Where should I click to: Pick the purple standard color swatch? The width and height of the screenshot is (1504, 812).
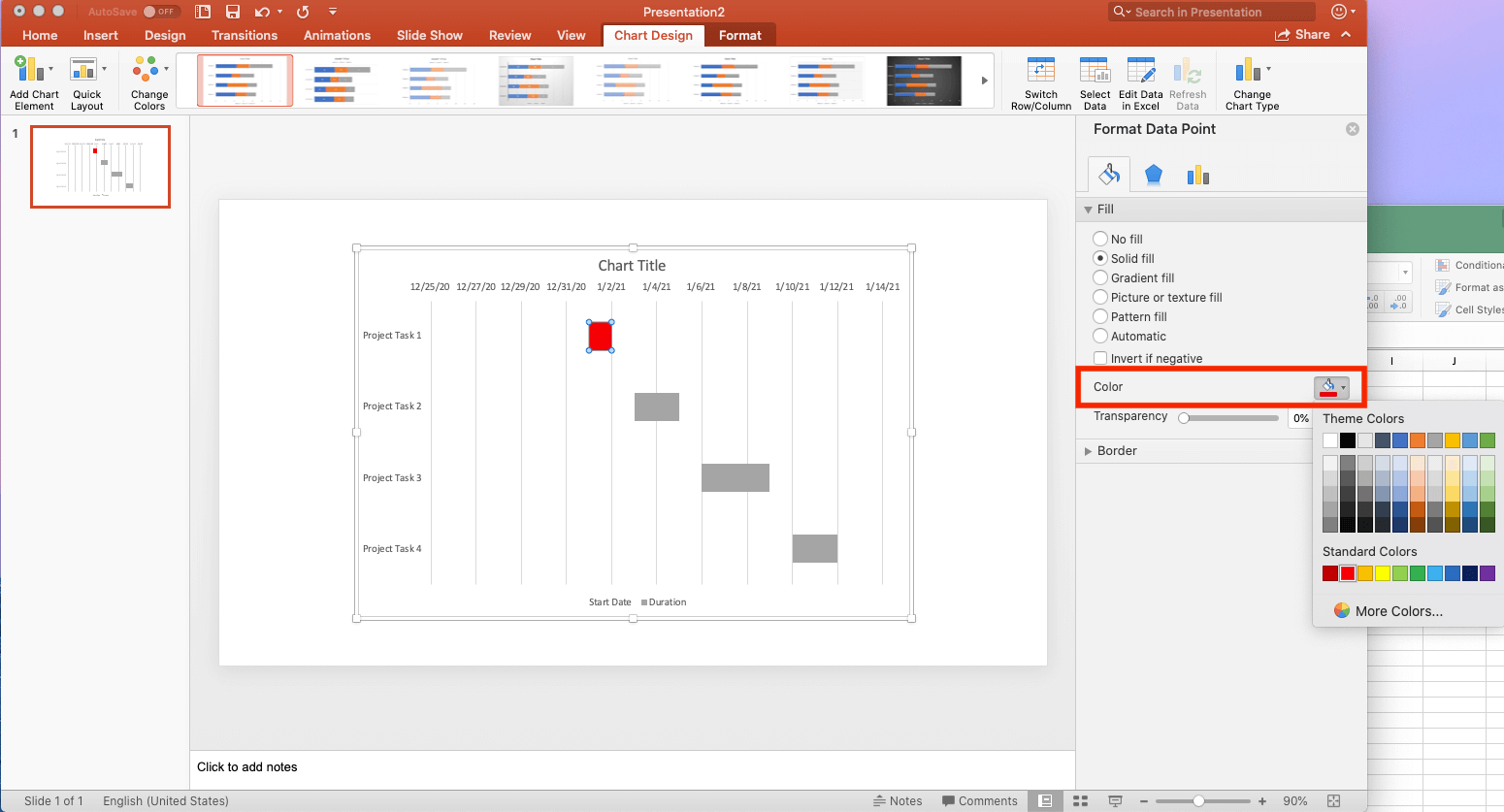1488,573
